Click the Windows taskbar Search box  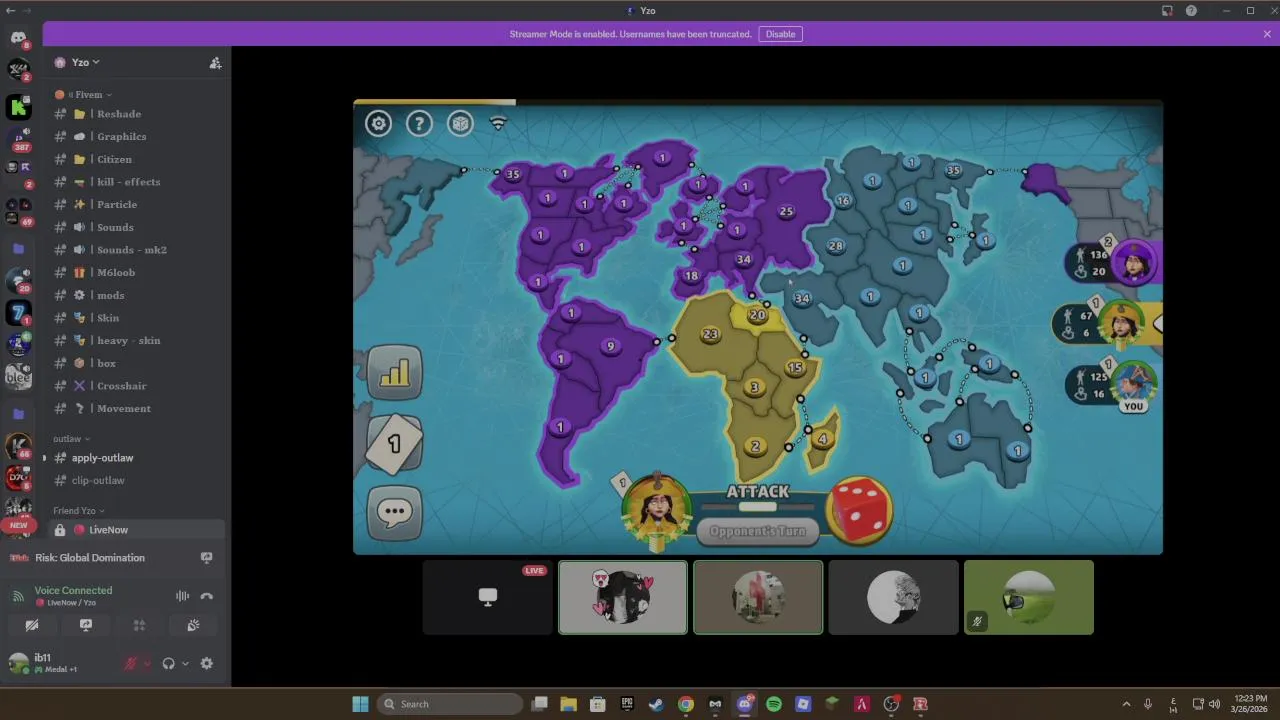tap(452, 704)
